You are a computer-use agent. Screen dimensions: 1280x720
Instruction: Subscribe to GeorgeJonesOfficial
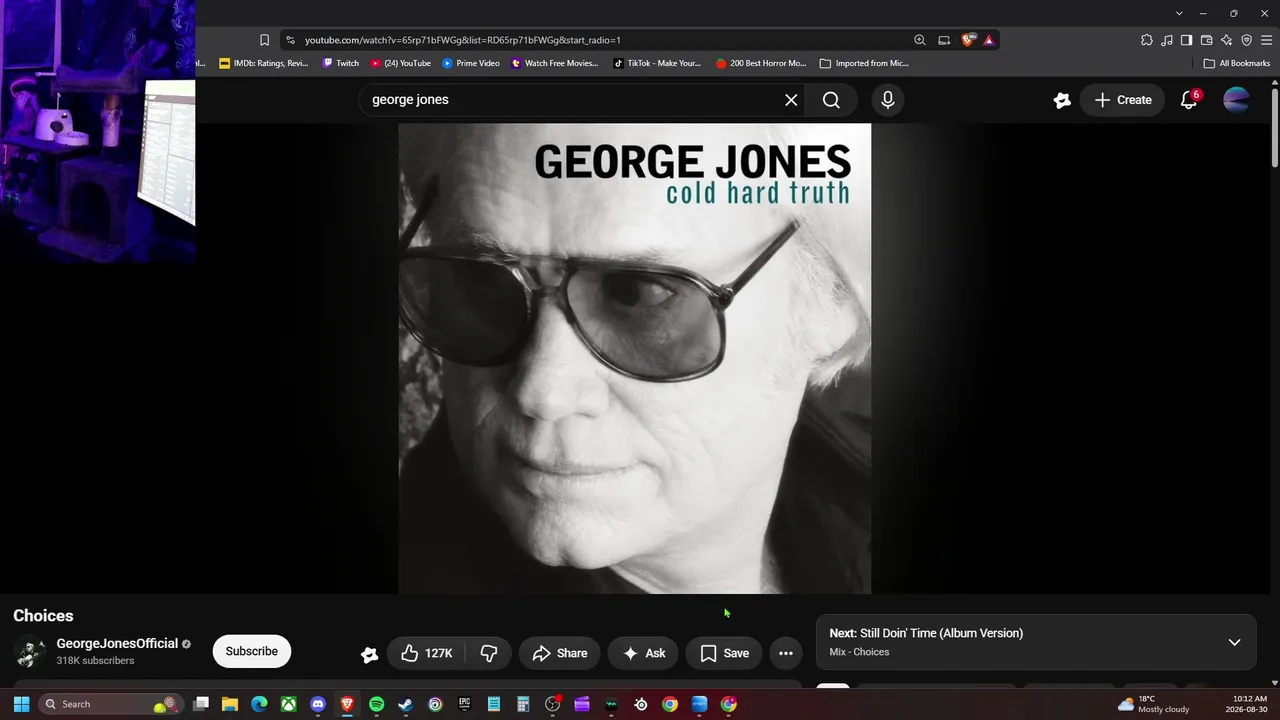[252, 651]
